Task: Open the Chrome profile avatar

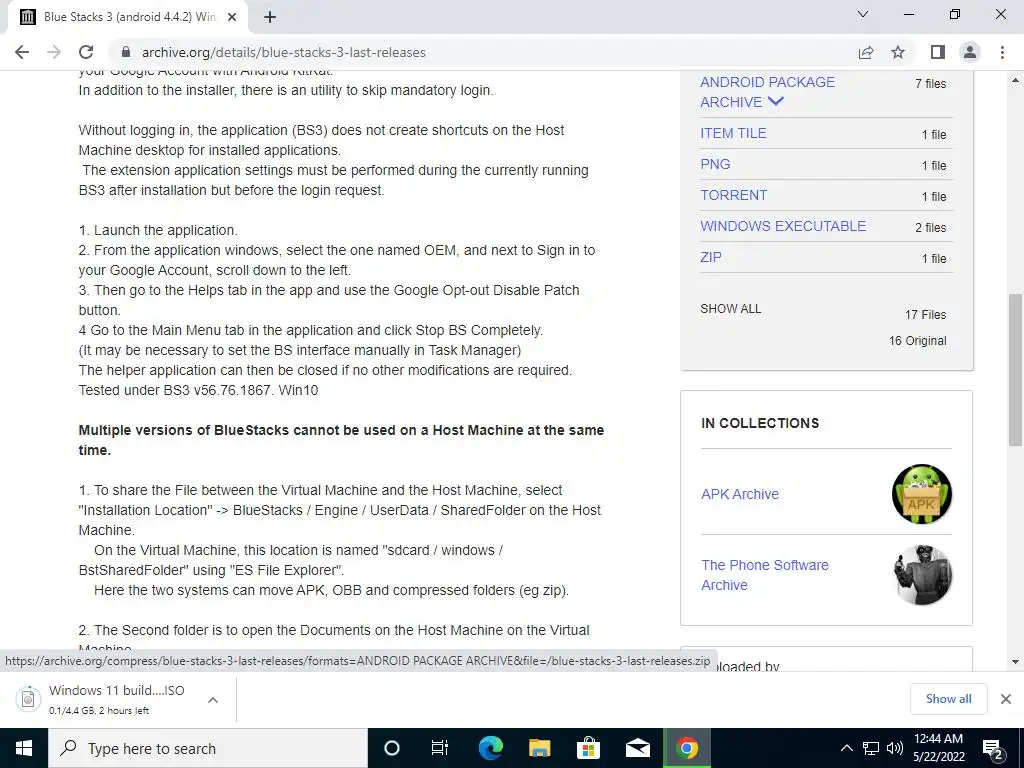Action: click(970, 52)
